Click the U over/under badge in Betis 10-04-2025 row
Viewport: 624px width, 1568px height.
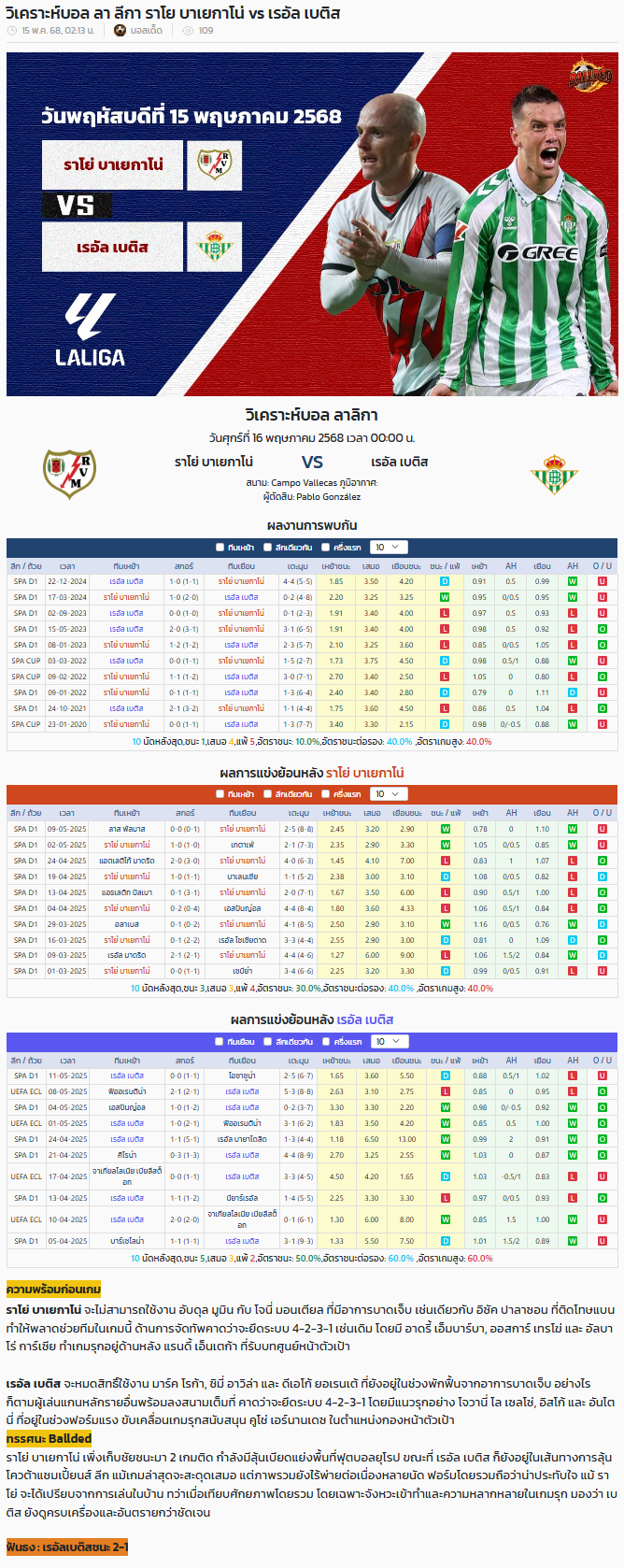[x=603, y=1219]
